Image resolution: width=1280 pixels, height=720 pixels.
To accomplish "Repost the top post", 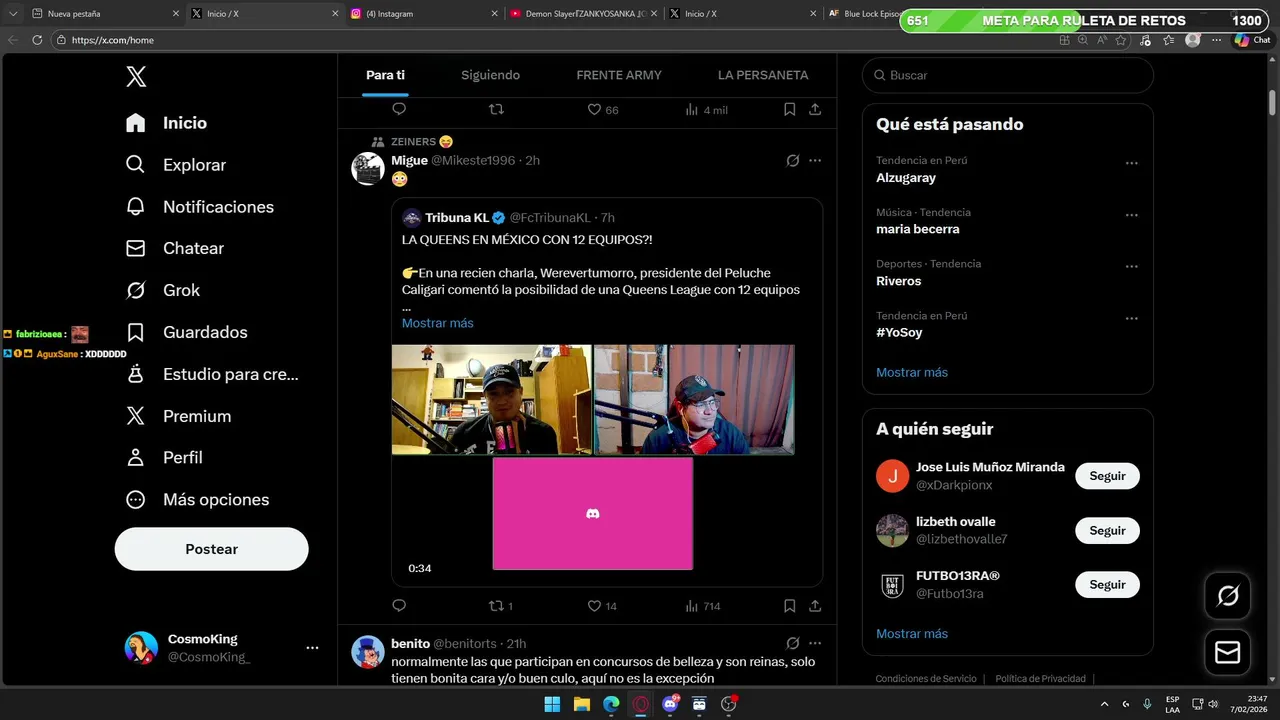I will 495,109.
